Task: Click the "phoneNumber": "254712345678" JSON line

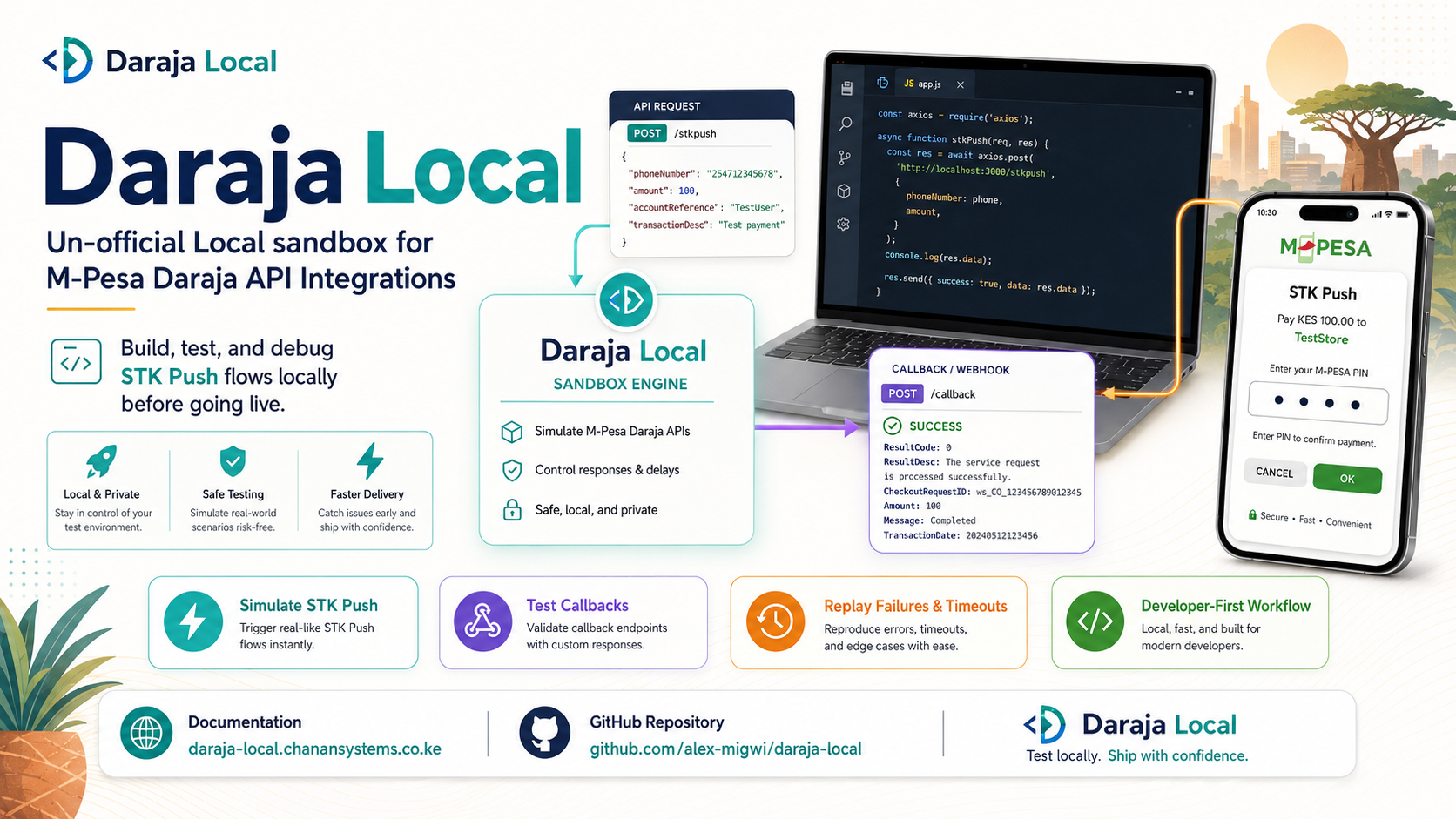Action: pyautogui.click(x=705, y=174)
